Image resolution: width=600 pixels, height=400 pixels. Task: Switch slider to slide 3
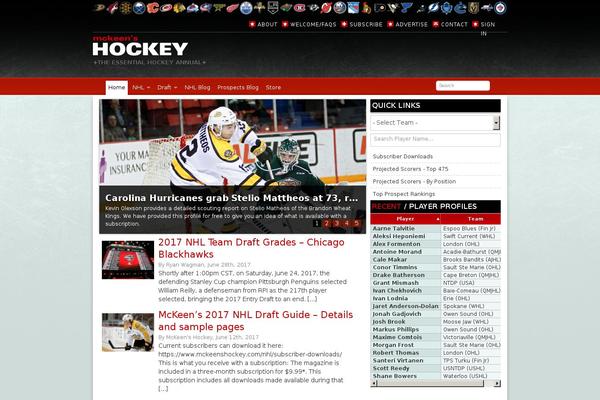coord(336,224)
